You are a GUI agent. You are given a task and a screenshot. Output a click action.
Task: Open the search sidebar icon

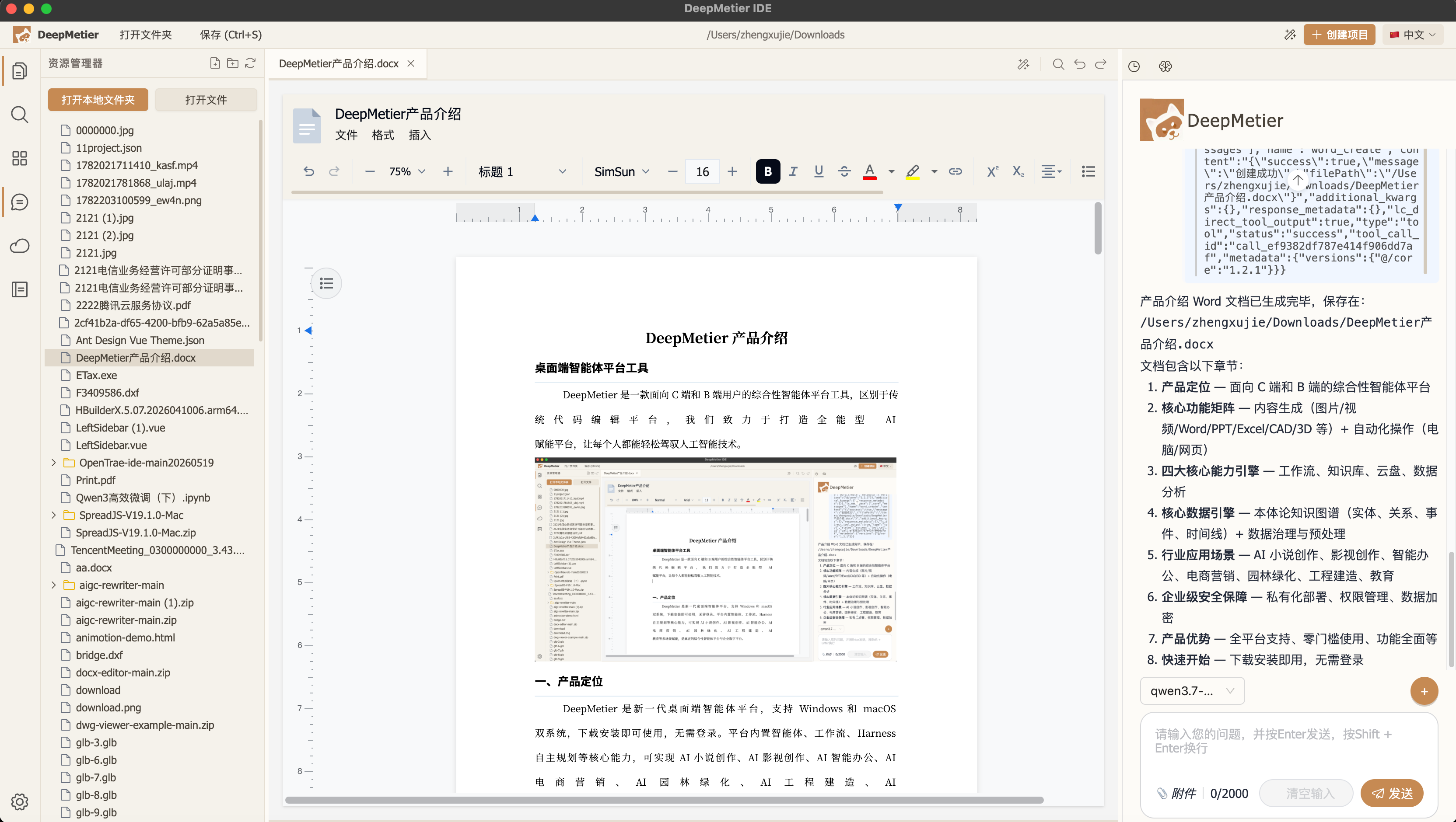click(20, 115)
